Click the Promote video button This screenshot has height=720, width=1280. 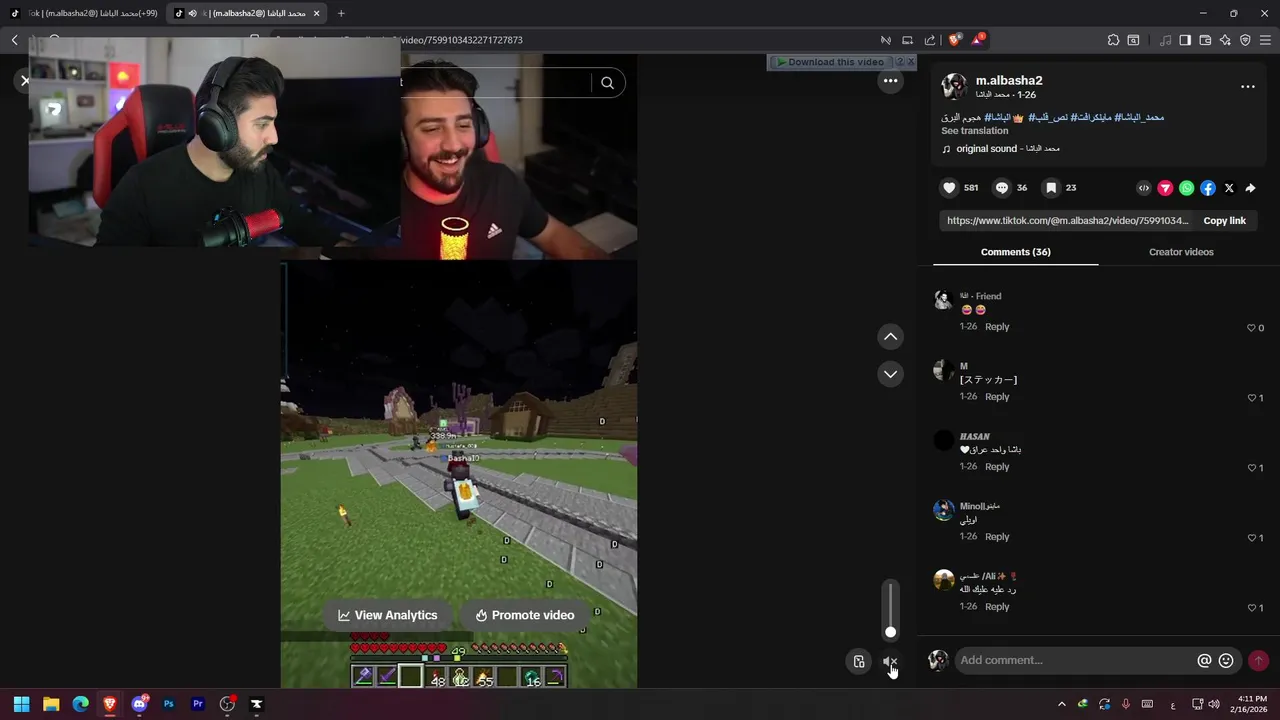525,615
